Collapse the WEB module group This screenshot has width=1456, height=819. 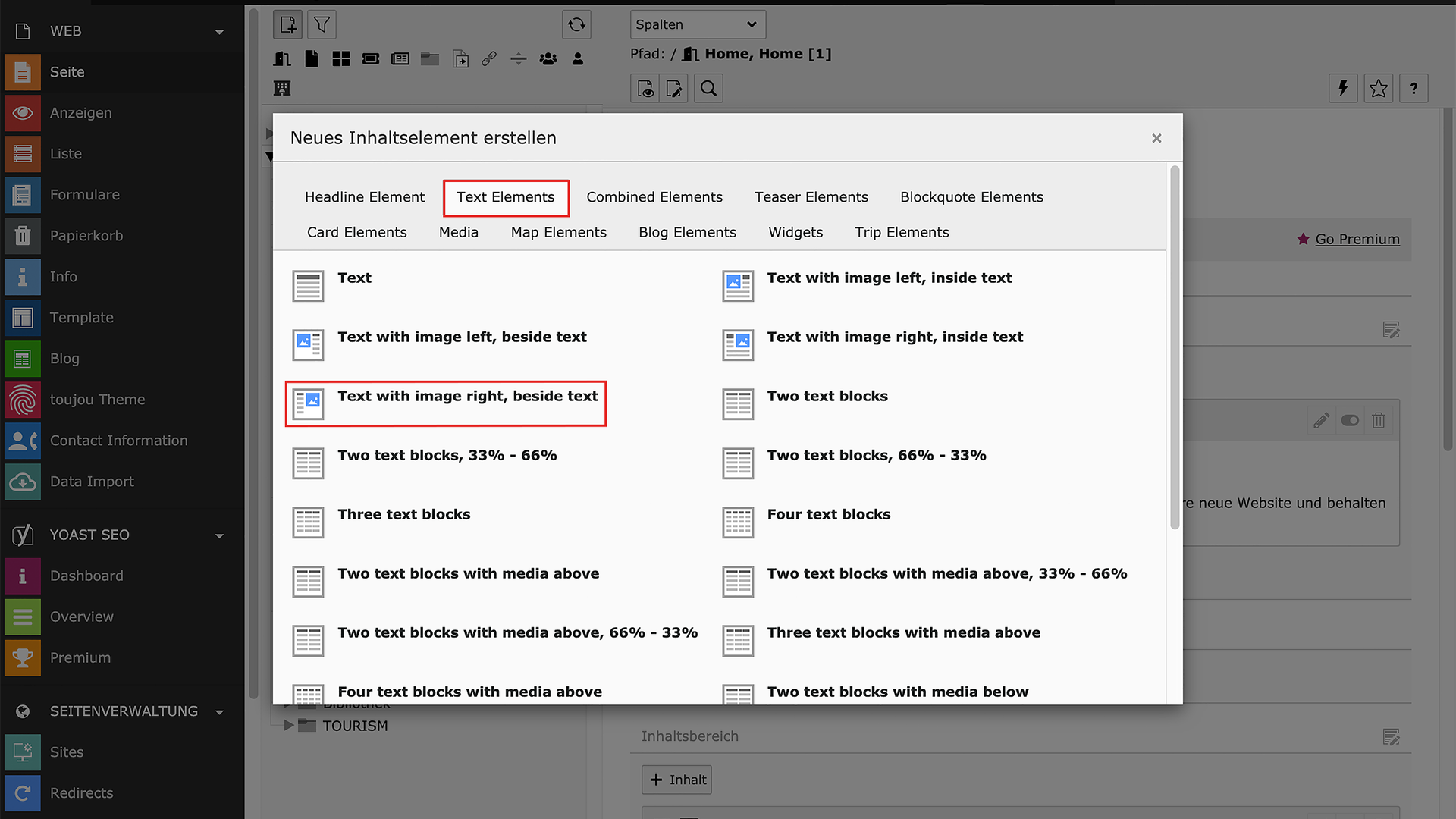click(x=219, y=32)
